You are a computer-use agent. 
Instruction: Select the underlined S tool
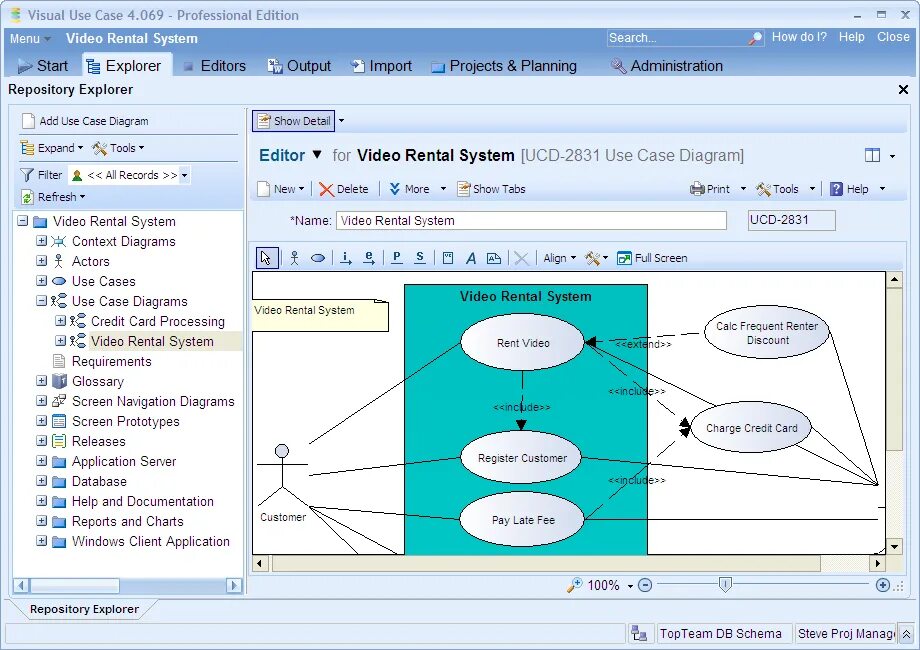pos(420,258)
